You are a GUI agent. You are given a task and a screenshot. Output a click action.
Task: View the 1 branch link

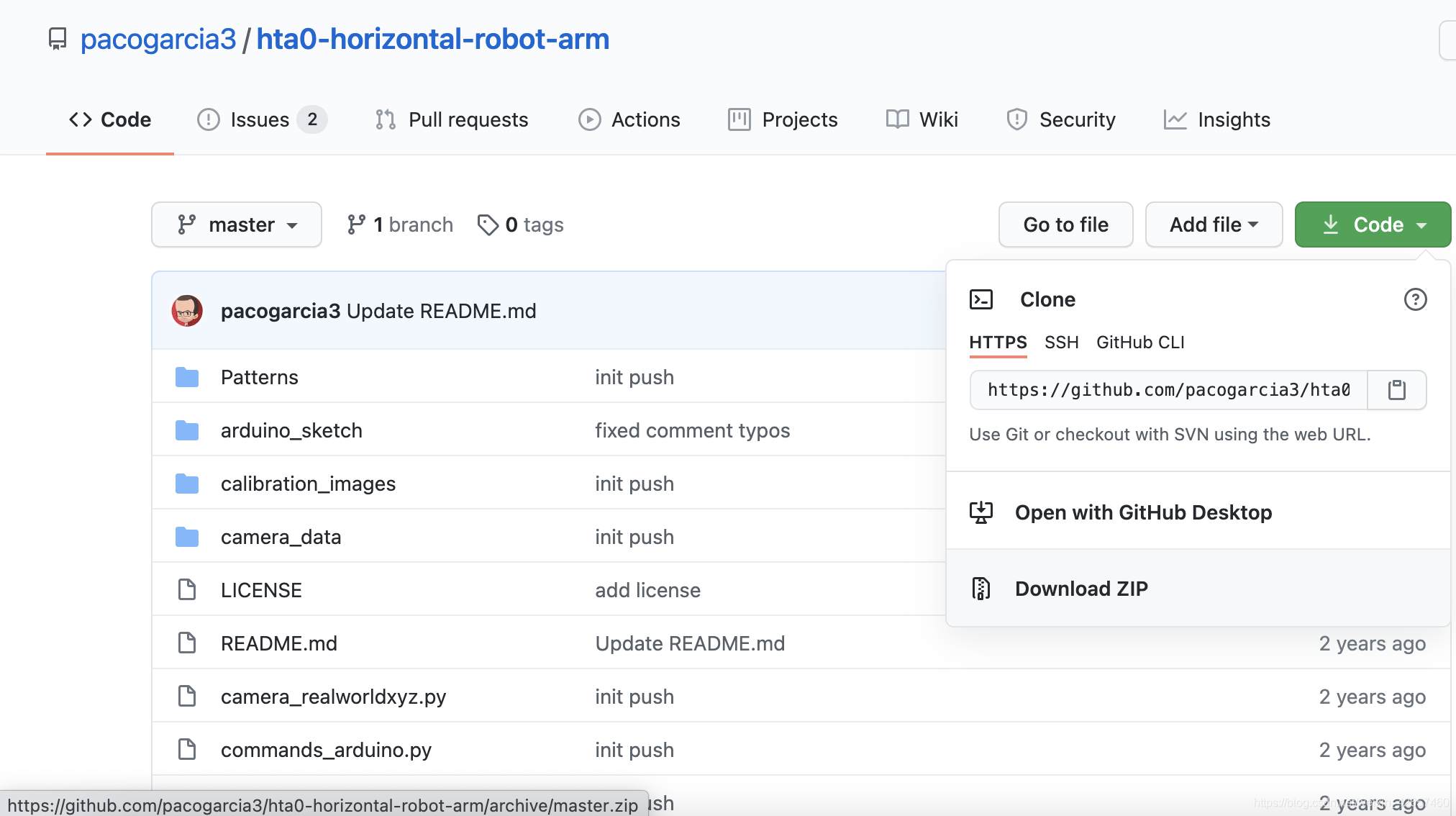pos(400,225)
